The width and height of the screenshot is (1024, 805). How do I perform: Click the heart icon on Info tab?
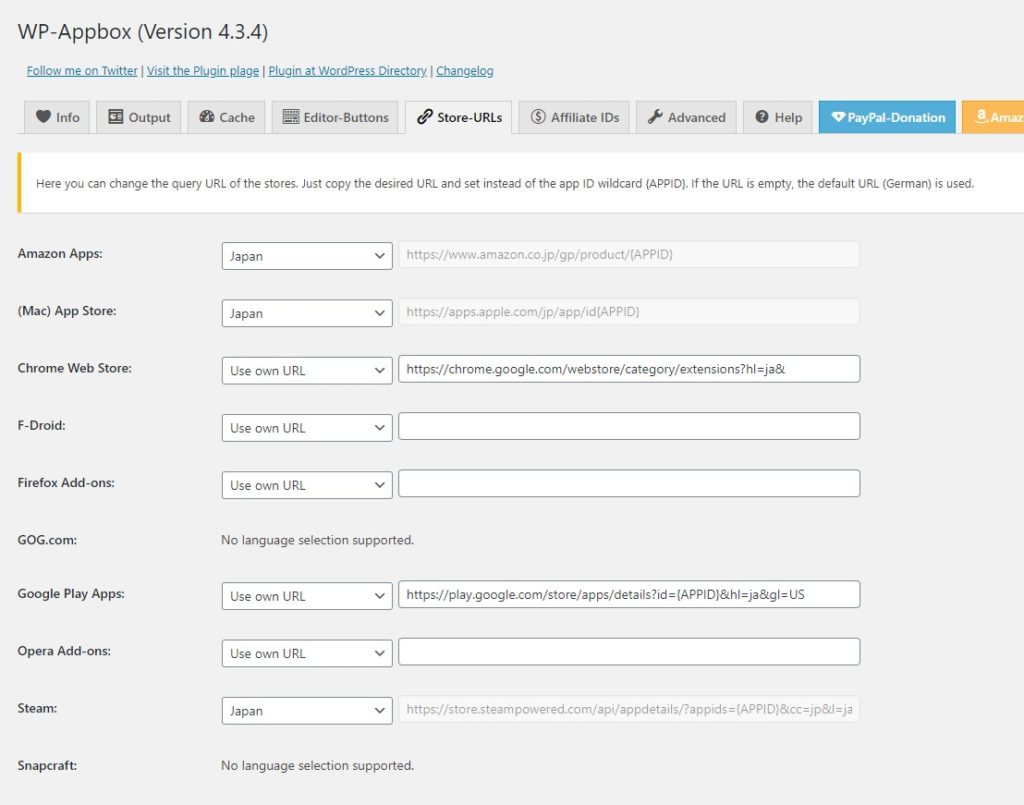[43, 117]
